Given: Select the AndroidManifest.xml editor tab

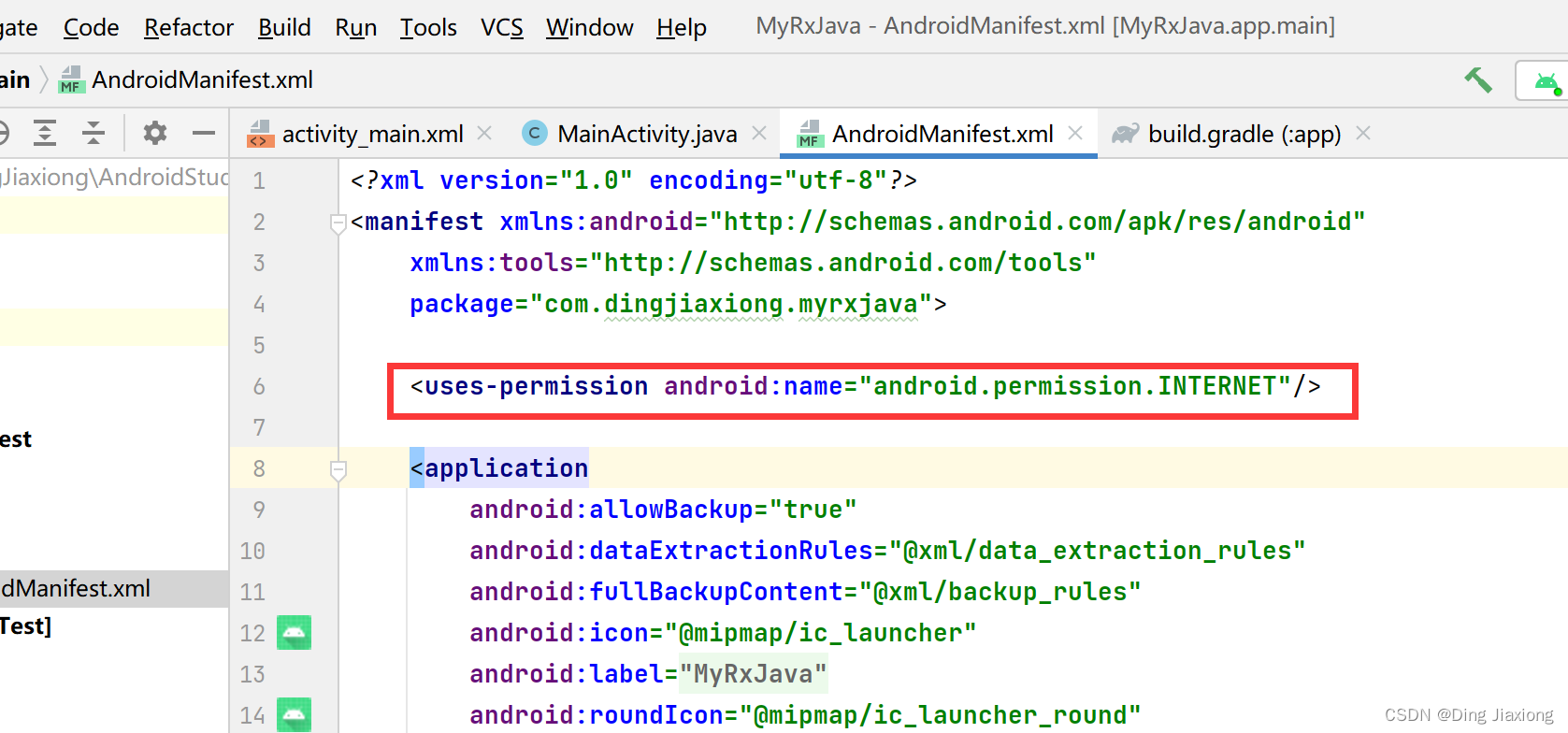Looking at the screenshot, I should 942,135.
